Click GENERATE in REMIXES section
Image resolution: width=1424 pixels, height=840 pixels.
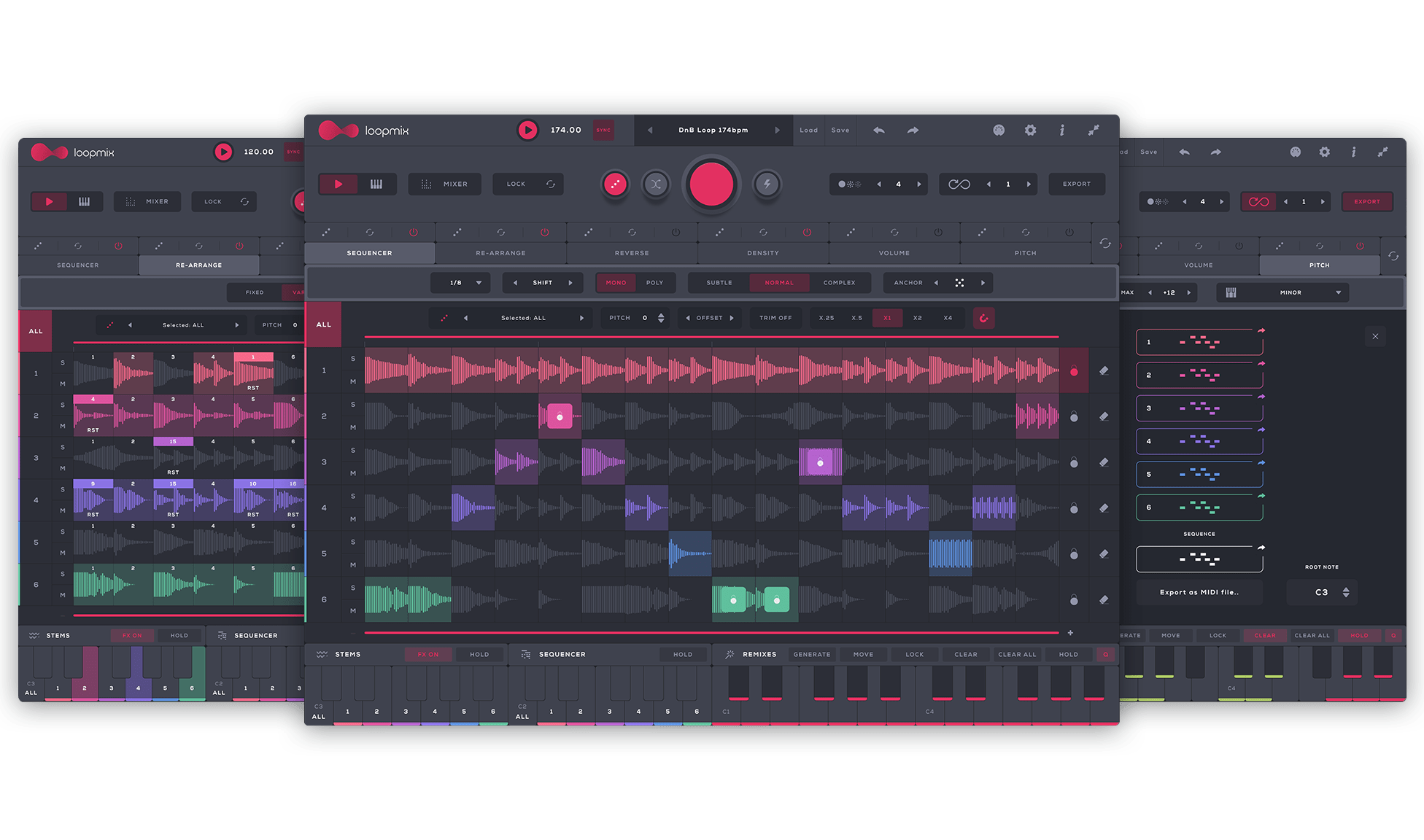coord(812,654)
